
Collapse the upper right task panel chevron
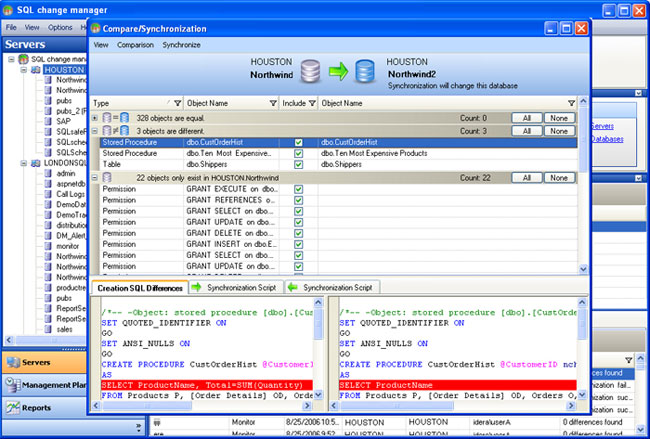pos(638,93)
